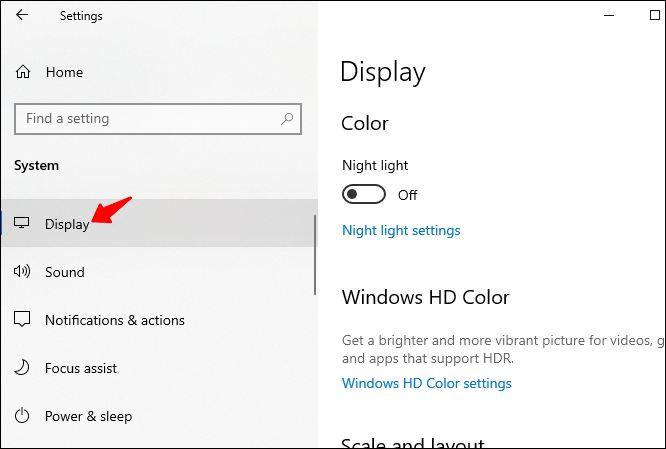Click the Display monitor icon
The height and width of the screenshot is (449, 666).
coord(22,223)
